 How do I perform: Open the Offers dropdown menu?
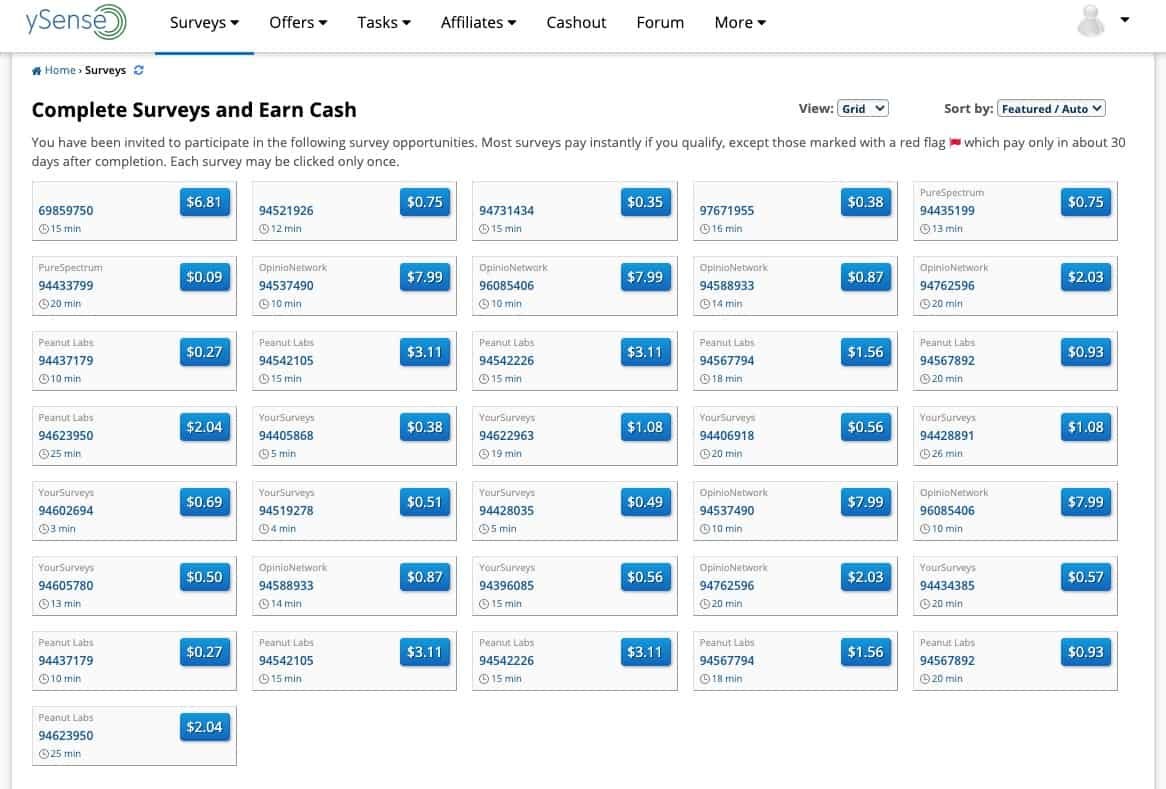click(x=298, y=22)
